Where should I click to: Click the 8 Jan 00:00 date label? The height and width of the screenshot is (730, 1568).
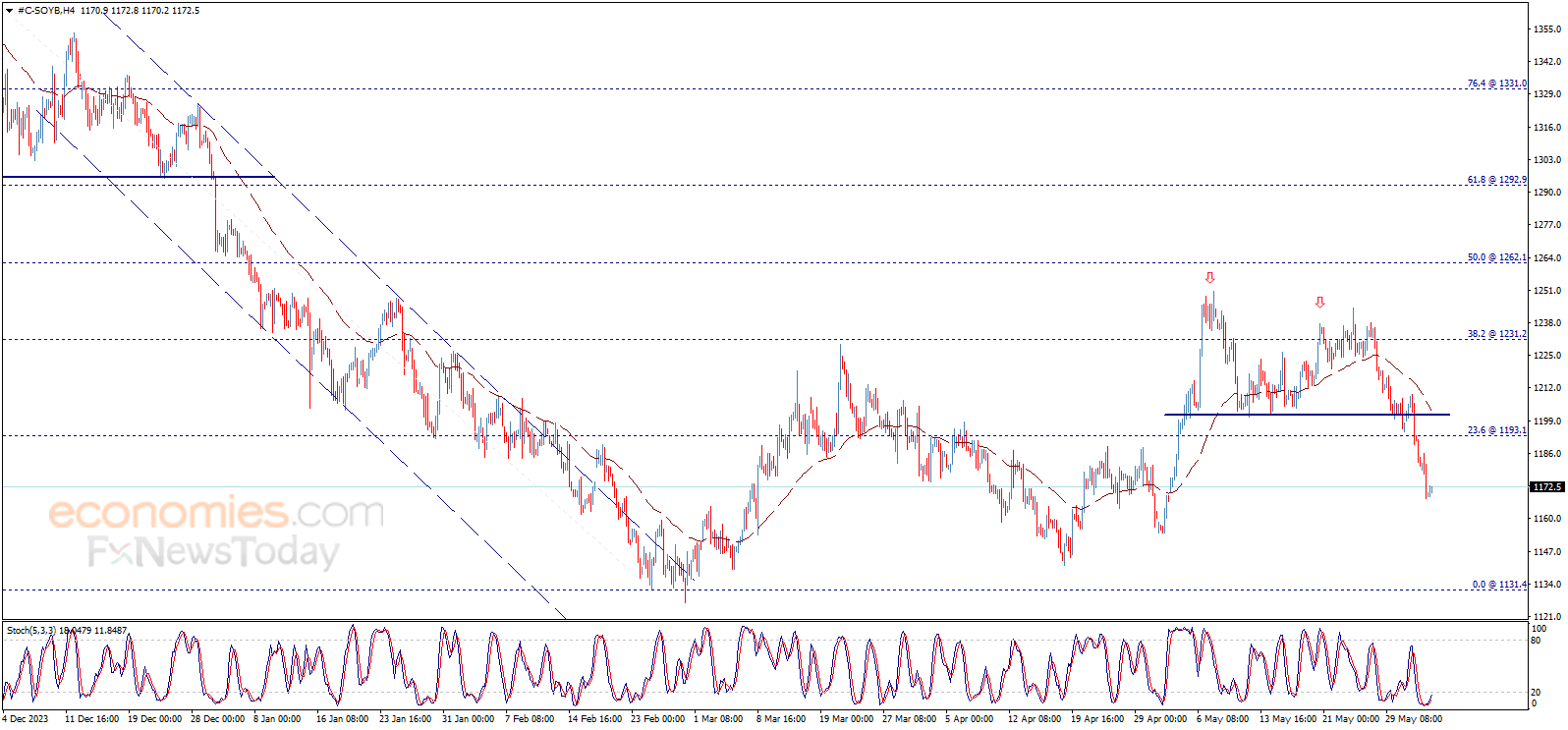coord(277,719)
